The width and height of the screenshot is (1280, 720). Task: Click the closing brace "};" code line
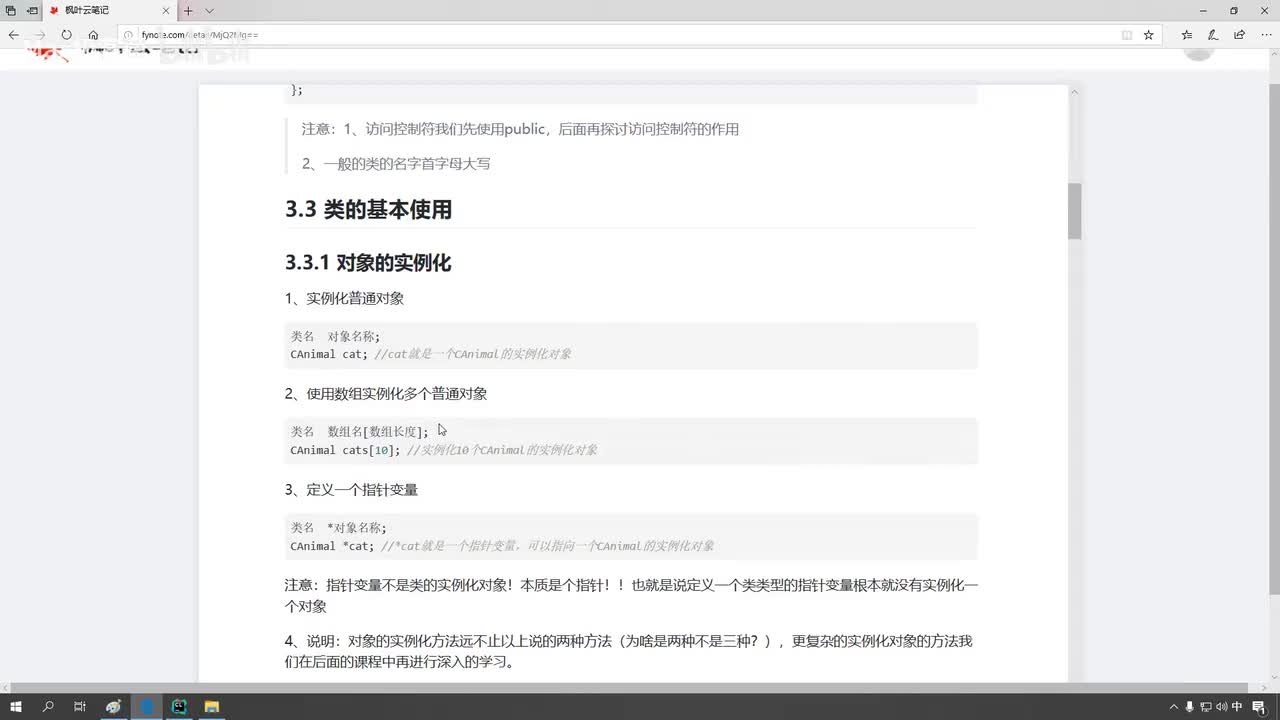coord(297,90)
